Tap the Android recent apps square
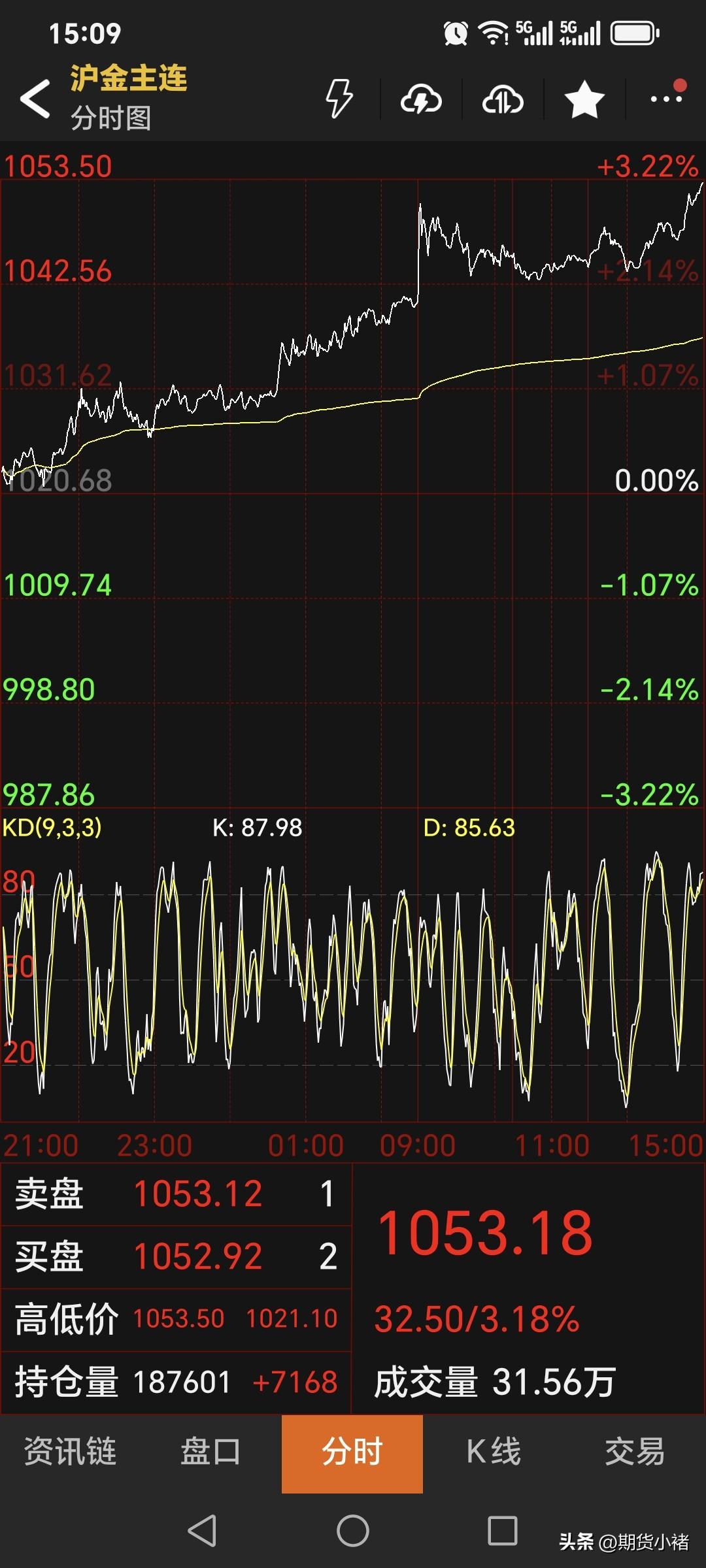The image size is (706, 1568). [503, 1531]
